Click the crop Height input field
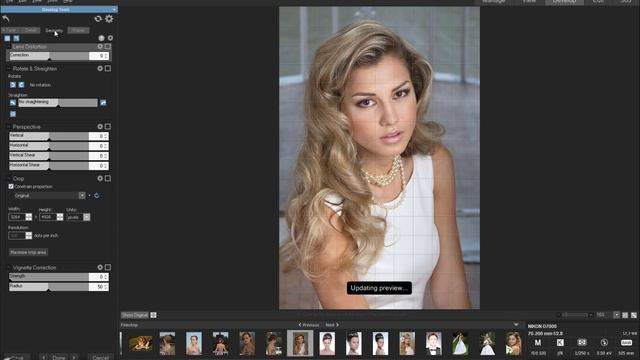Screen dimensions: 640x360 (x=48, y=217)
